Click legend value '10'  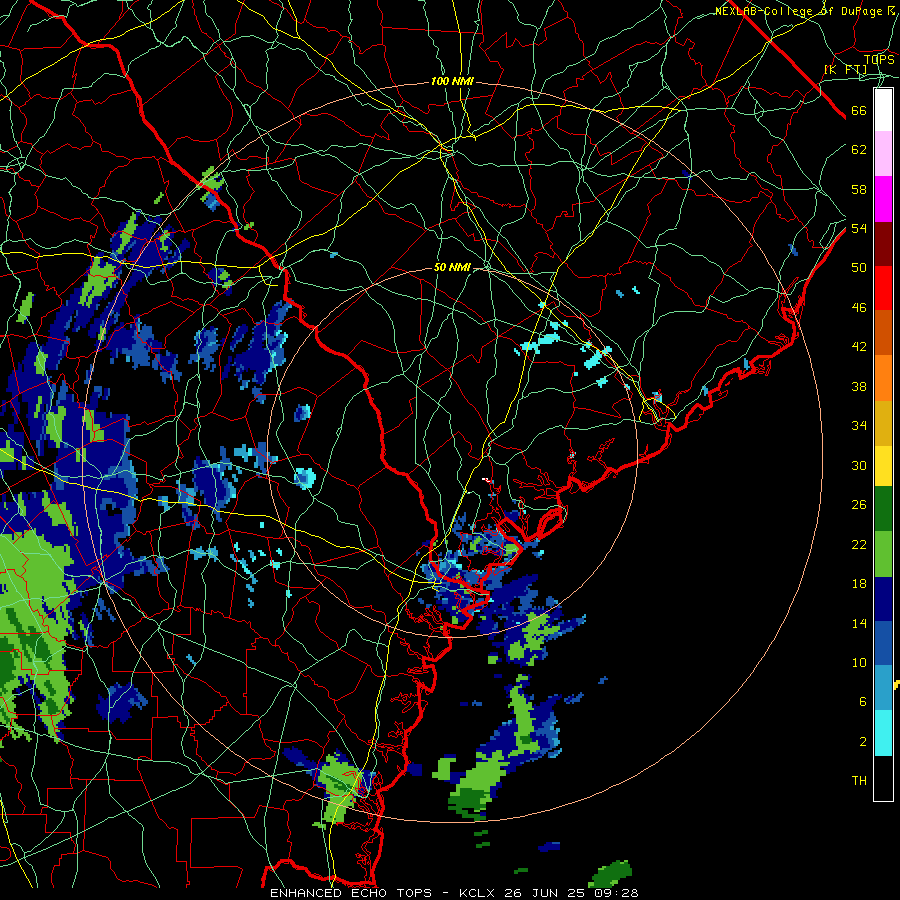(859, 662)
